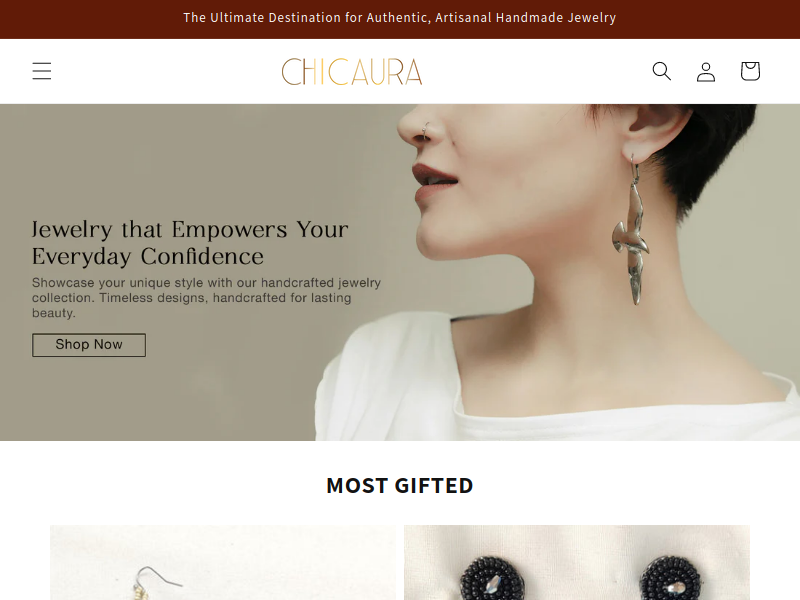The image size is (800, 600).
Task: Click the top announcement bar text
Action: pyautogui.click(x=399, y=18)
